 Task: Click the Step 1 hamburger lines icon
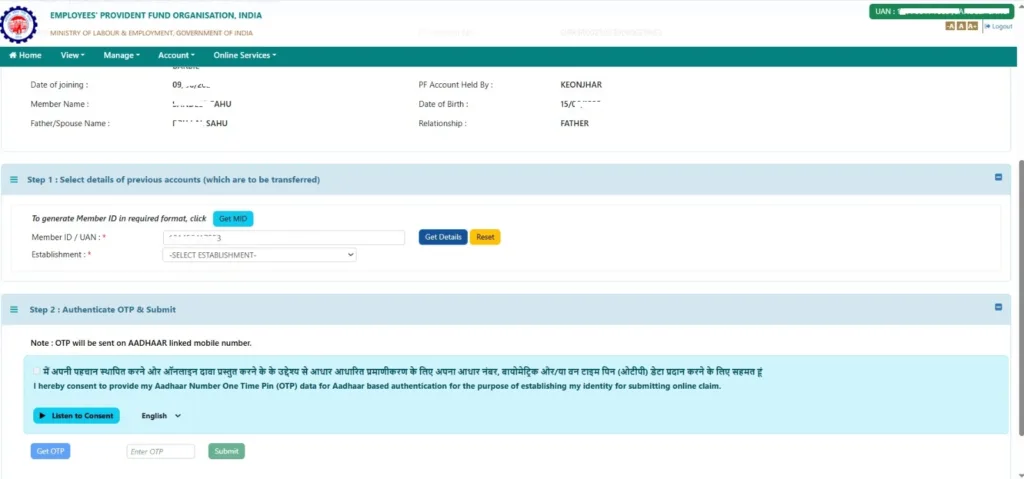14,180
